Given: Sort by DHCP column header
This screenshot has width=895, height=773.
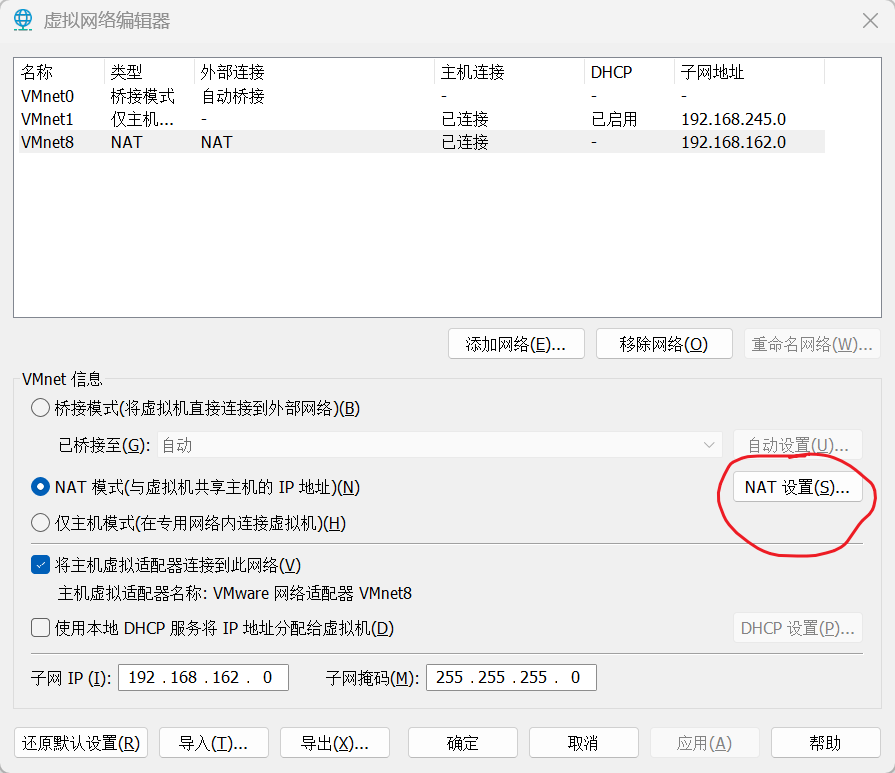Looking at the screenshot, I should coord(630,72).
